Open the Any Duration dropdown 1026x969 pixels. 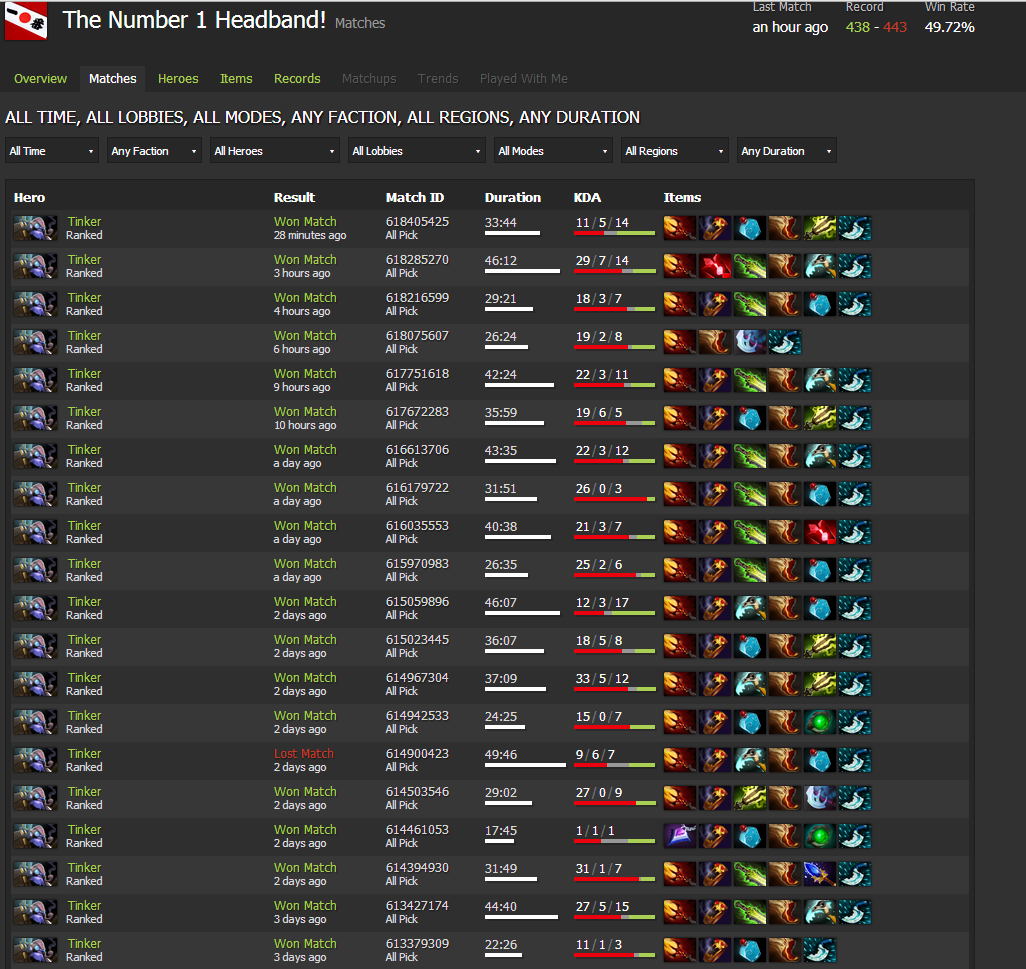point(787,151)
